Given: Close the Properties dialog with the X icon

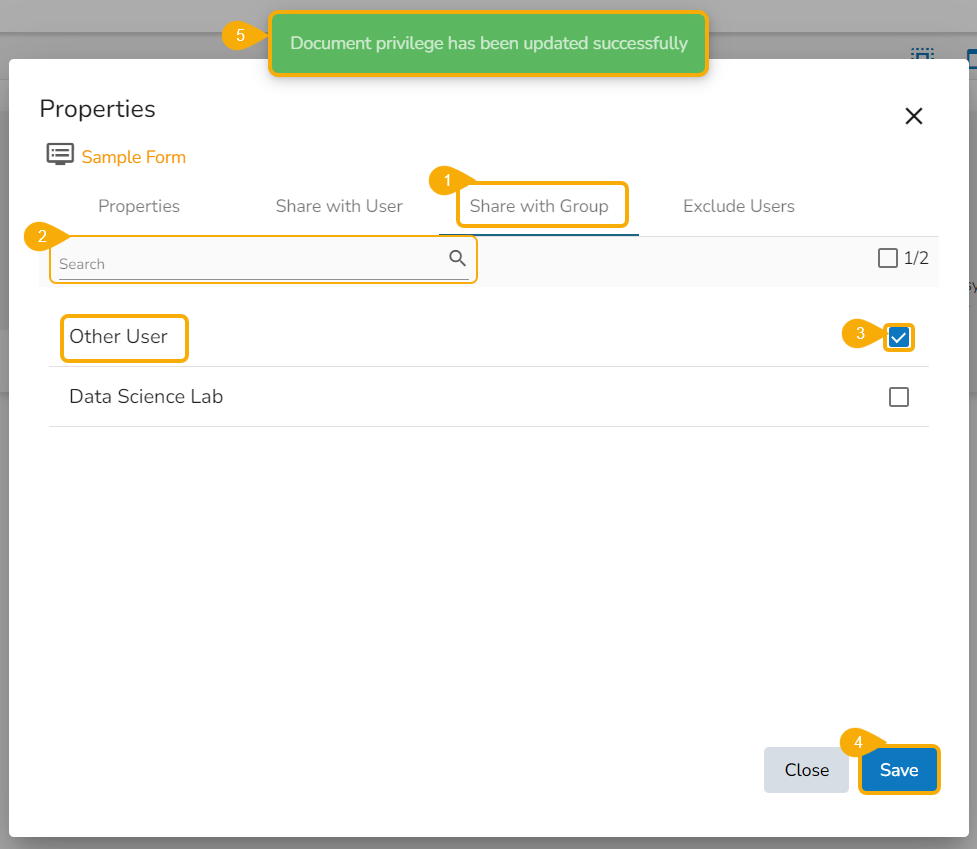Looking at the screenshot, I should [x=913, y=116].
